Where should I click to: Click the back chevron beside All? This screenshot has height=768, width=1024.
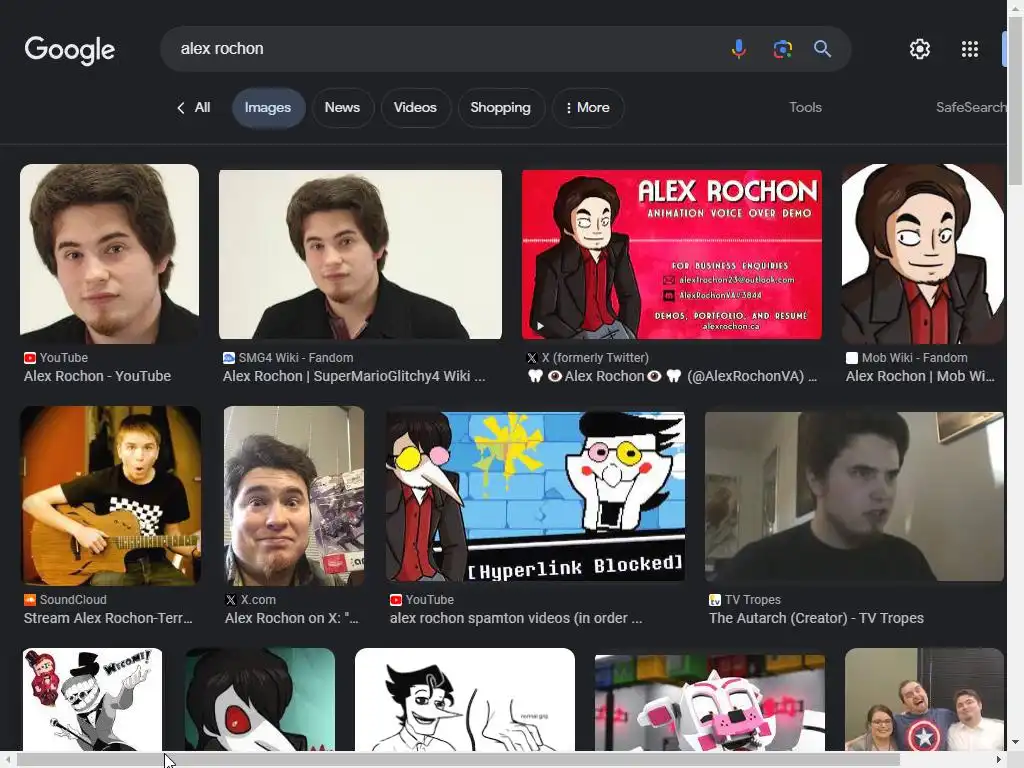pos(180,108)
